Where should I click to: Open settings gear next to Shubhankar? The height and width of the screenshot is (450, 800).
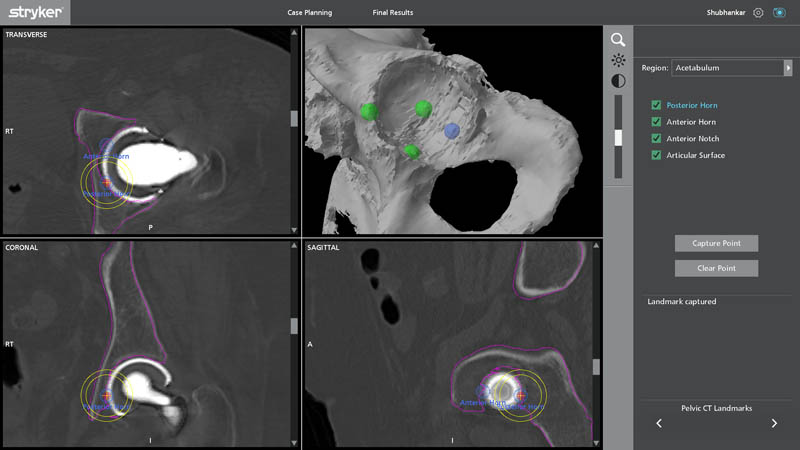tap(758, 13)
